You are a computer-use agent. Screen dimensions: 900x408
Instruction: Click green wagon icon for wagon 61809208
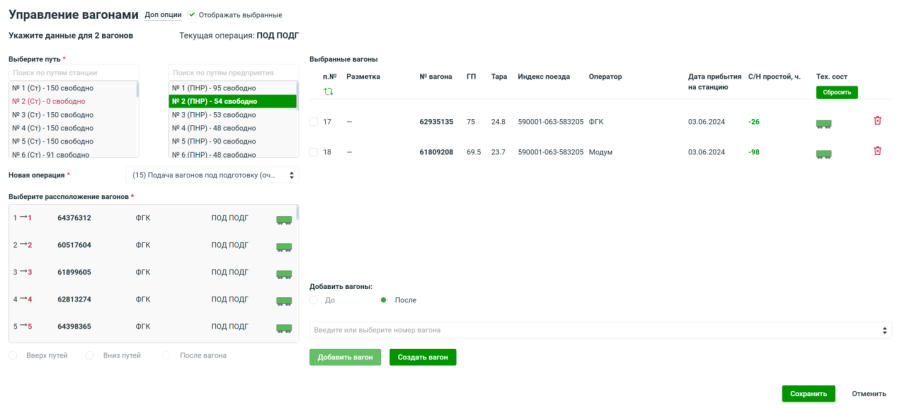[825, 153]
